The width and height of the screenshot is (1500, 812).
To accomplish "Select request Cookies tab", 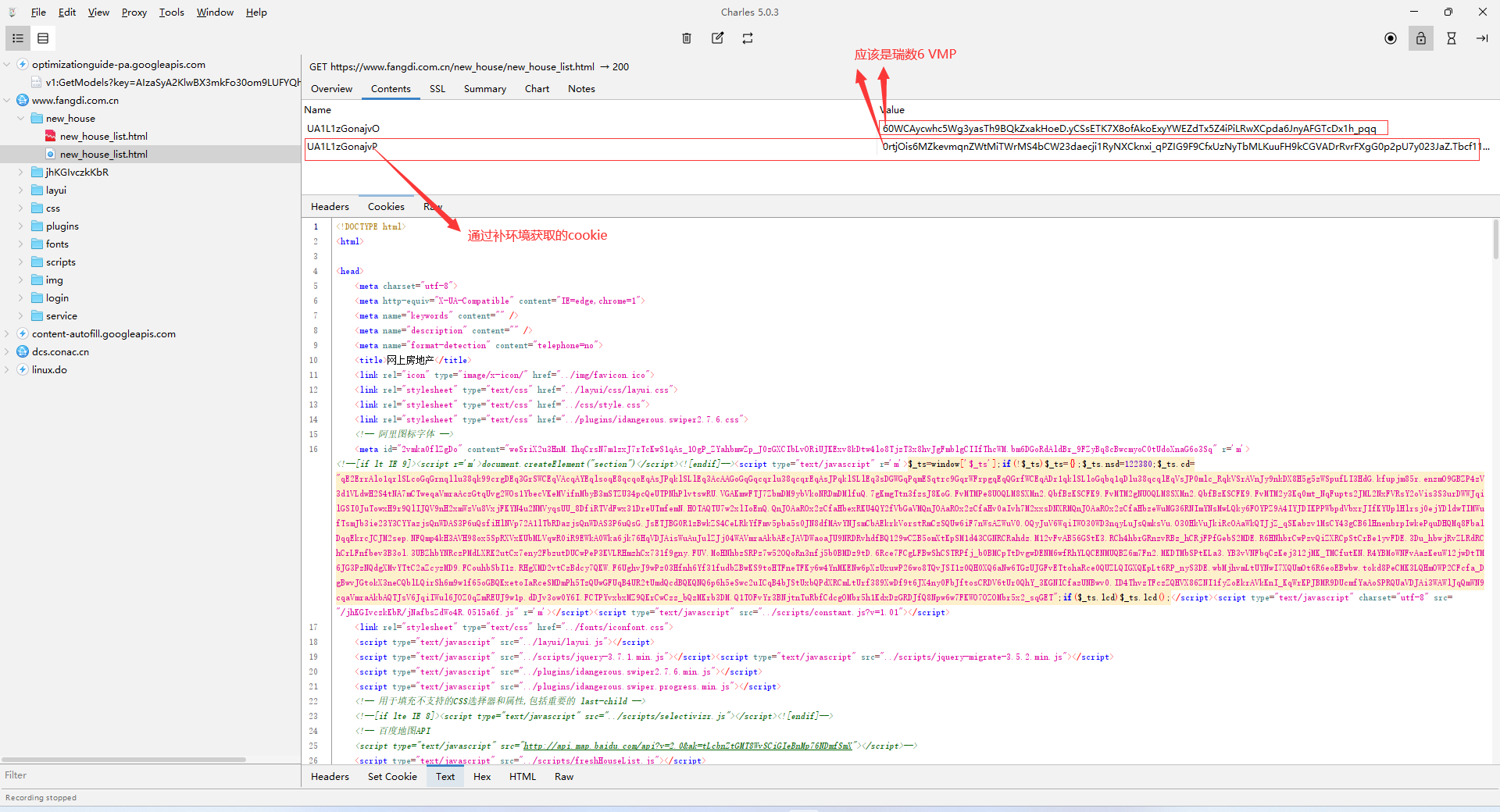I will tap(386, 207).
